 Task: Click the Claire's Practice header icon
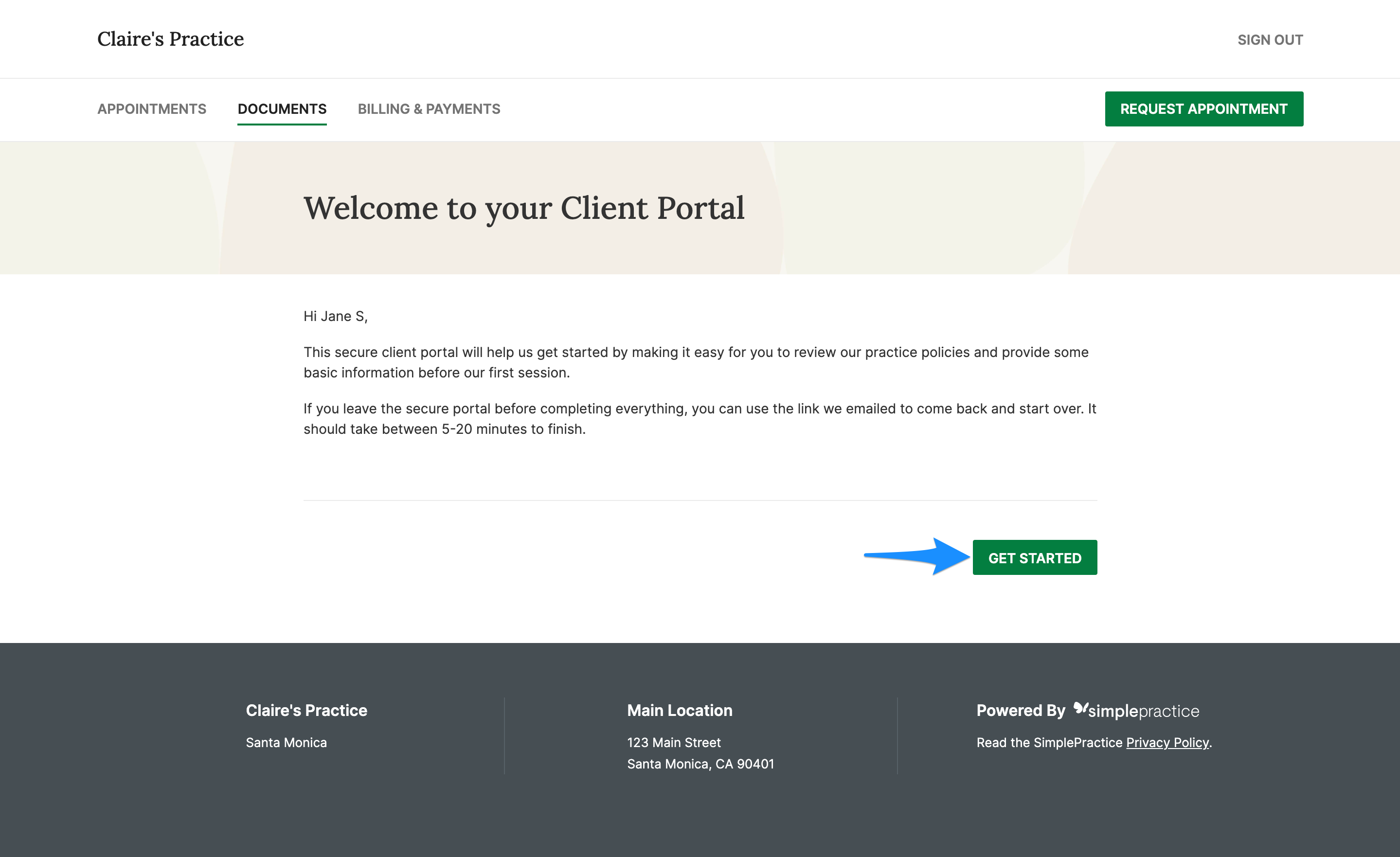click(x=170, y=38)
